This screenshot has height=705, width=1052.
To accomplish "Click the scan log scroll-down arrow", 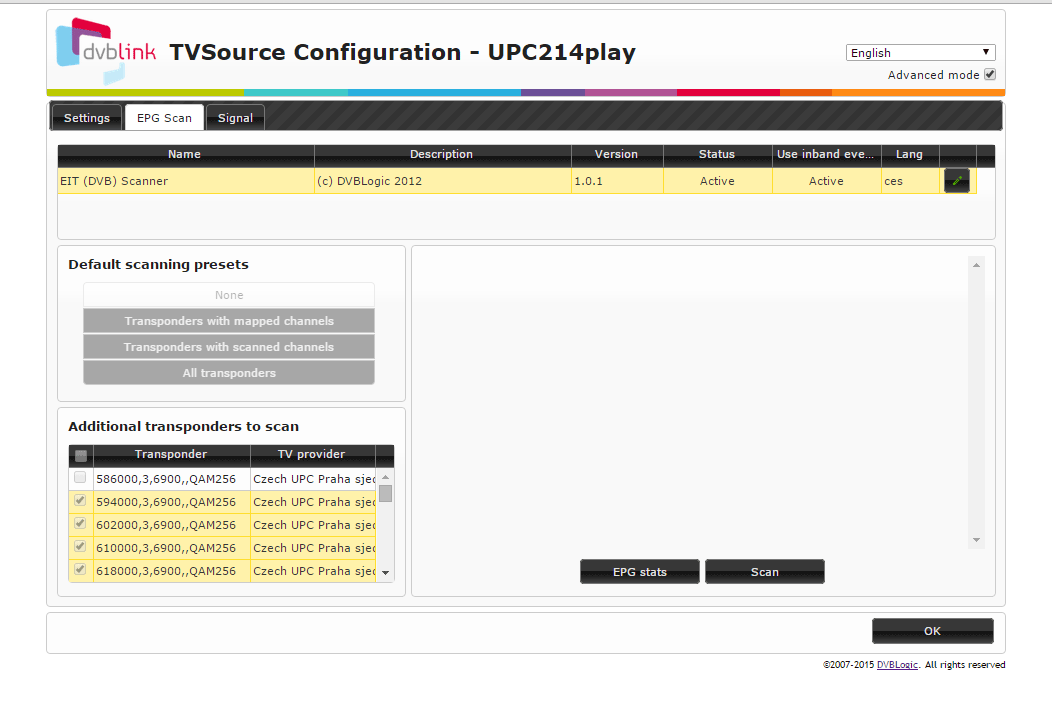I will coord(976,540).
